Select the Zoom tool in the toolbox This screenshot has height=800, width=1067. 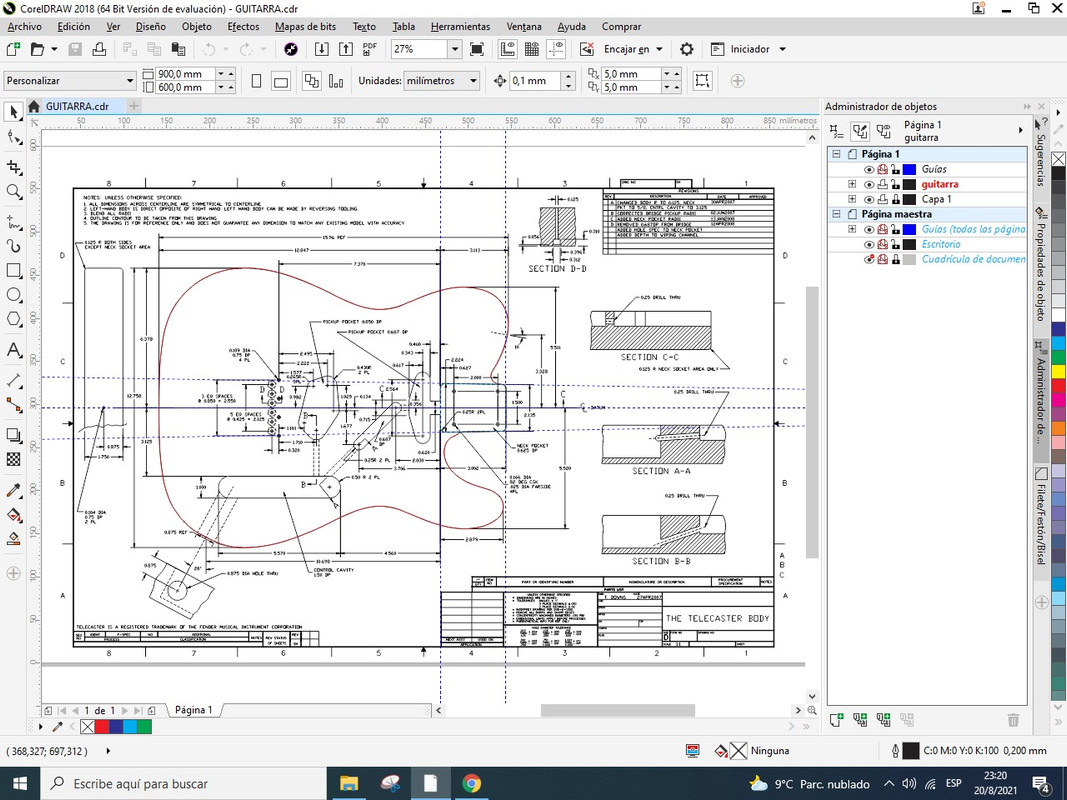(14, 192)
